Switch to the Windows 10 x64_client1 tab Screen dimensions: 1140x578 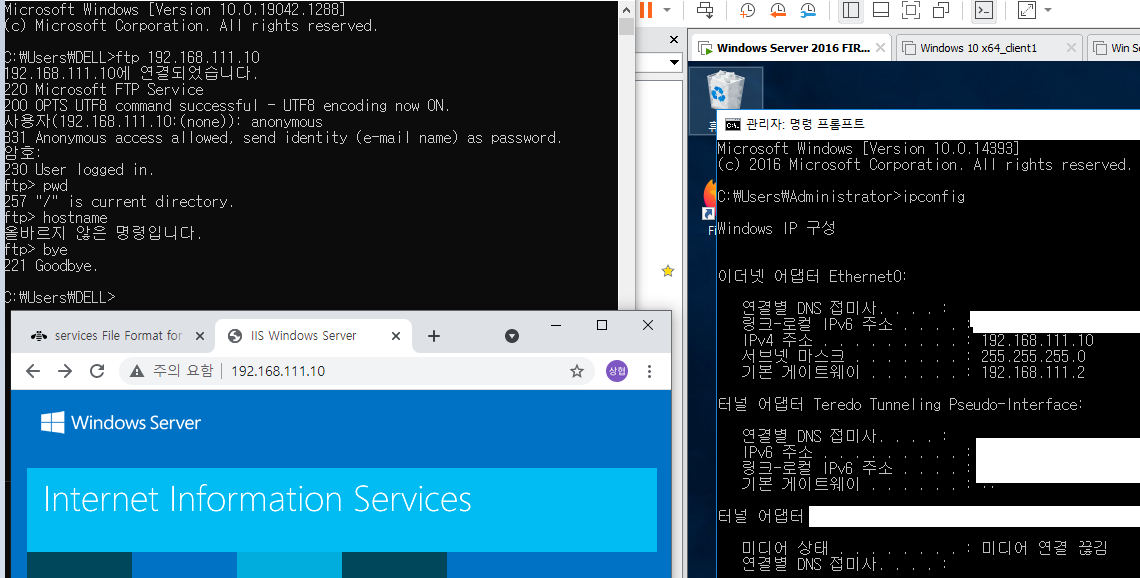tap(979, 48)
